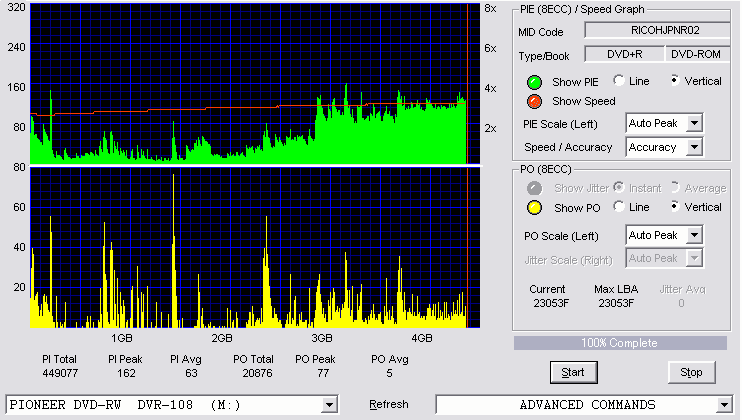The height and width of the screenshot is (420, 742).
Task: Select Vertical mode for PO graph
Action: [x=675, y=207]
